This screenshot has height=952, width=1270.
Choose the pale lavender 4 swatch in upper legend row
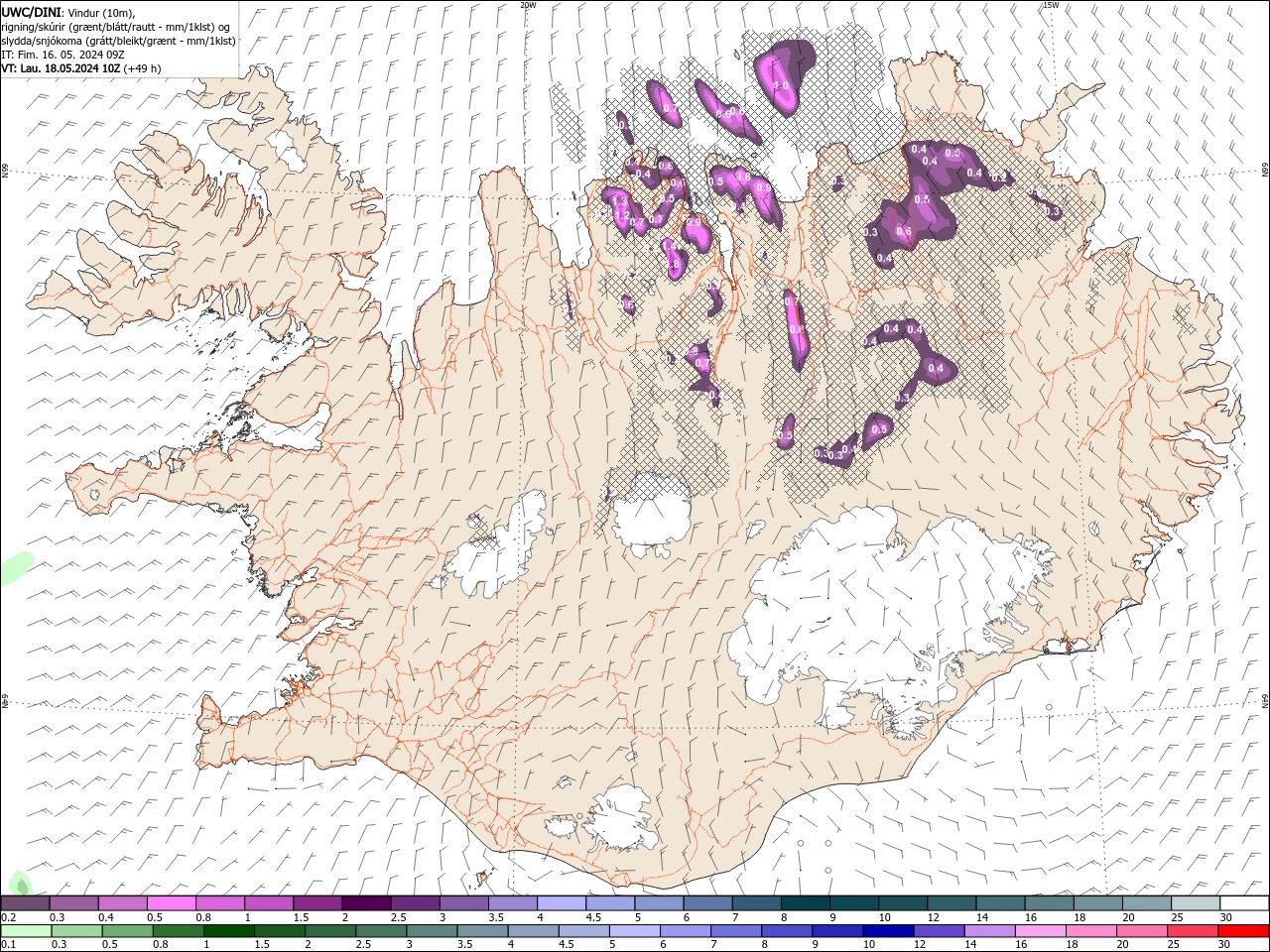[x=562, y=903]
